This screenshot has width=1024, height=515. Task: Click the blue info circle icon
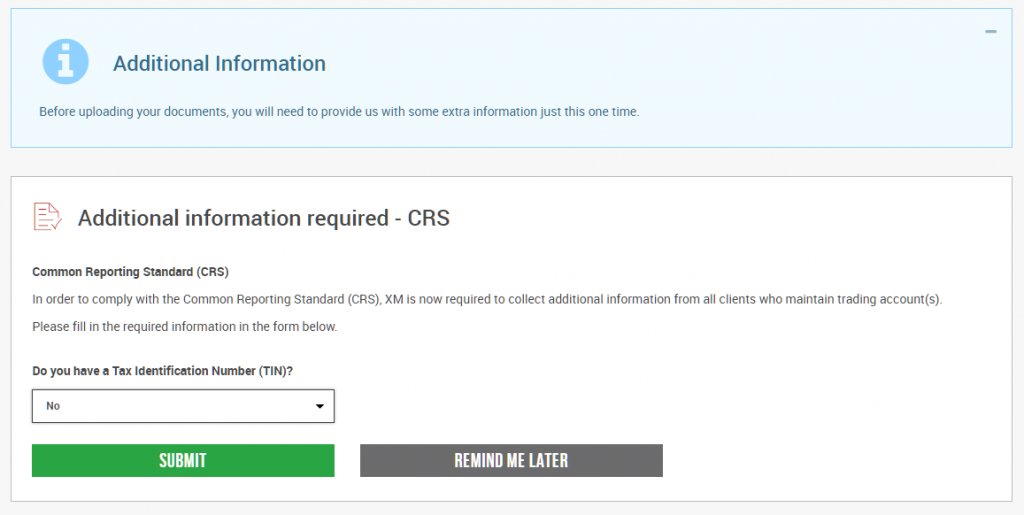click(65, 61)
